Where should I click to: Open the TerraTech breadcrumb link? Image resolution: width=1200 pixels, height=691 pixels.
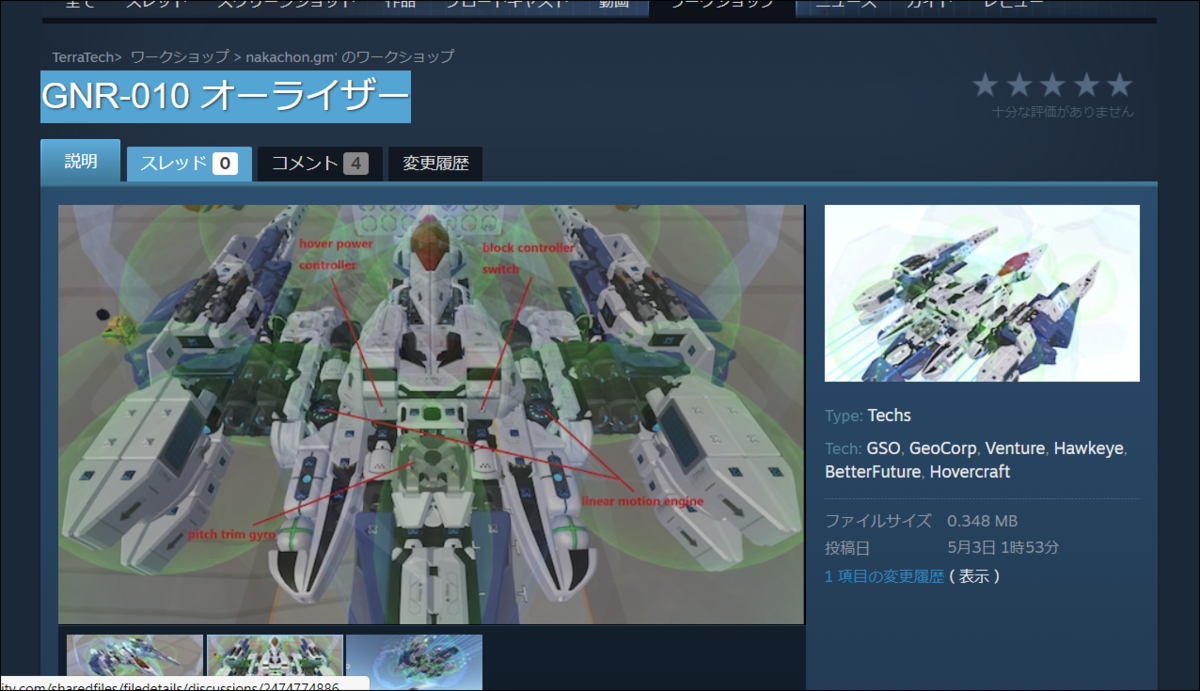click(x=83, y=56)
